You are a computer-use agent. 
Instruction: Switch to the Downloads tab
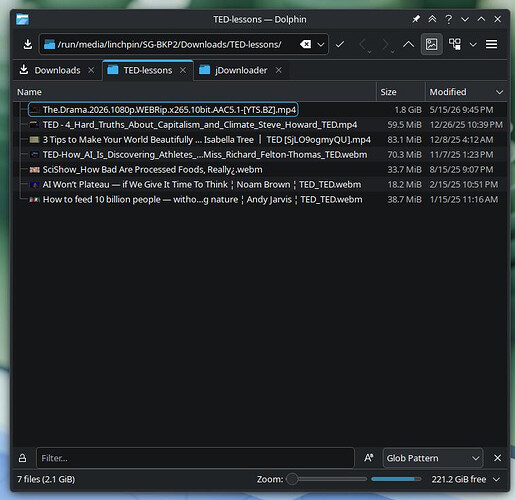tap(57, 70)
